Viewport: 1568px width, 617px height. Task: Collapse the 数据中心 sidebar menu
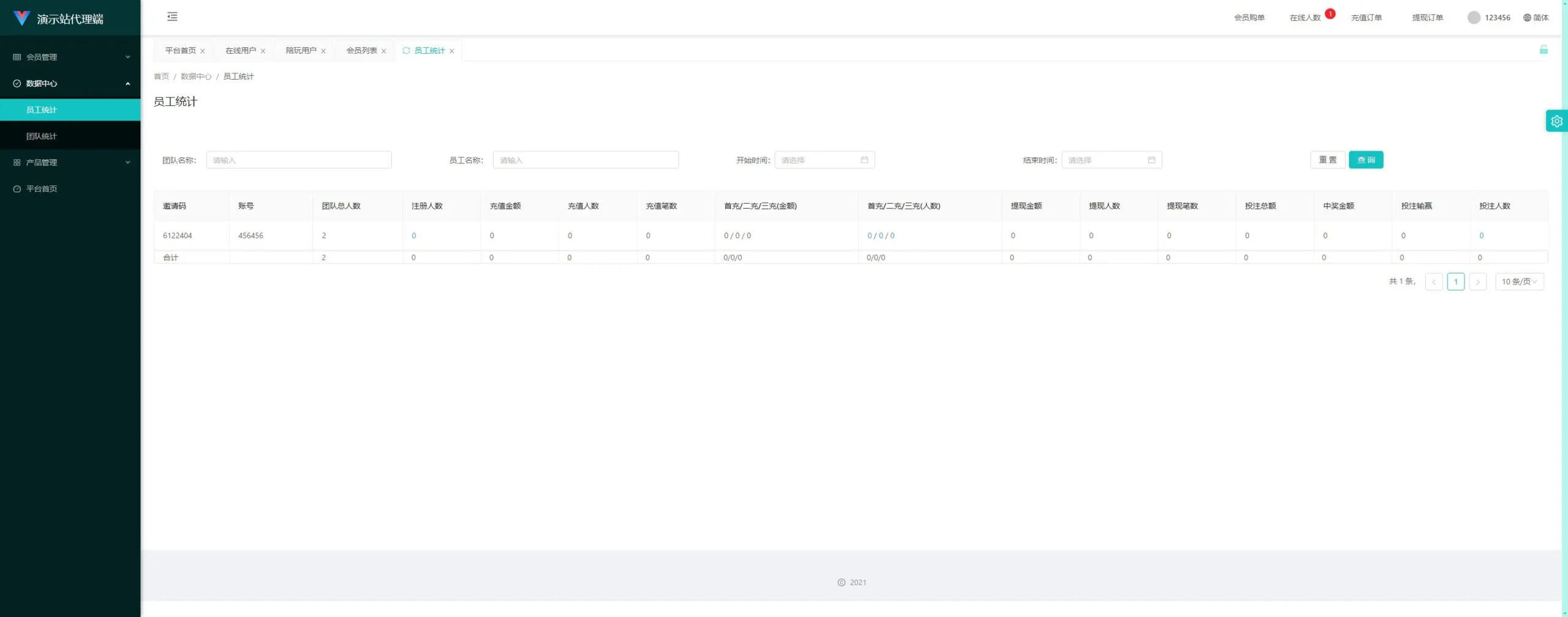click(70, 83)
